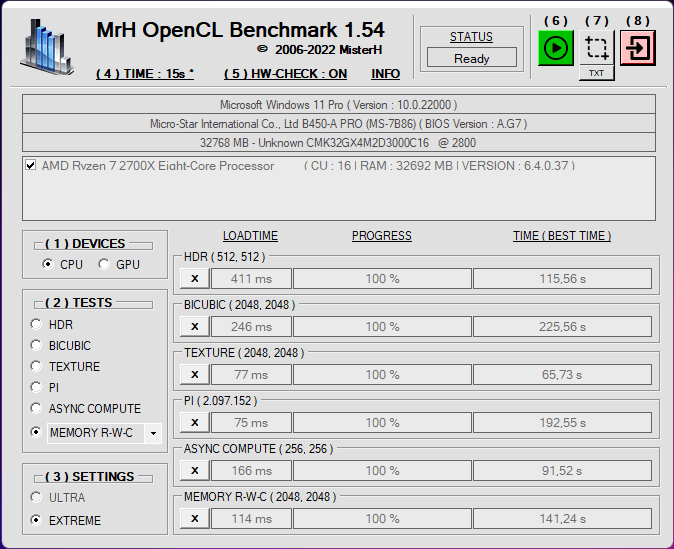Take a screenshot with the capture icon
This screenshot has width=674, height=549.
597,48
